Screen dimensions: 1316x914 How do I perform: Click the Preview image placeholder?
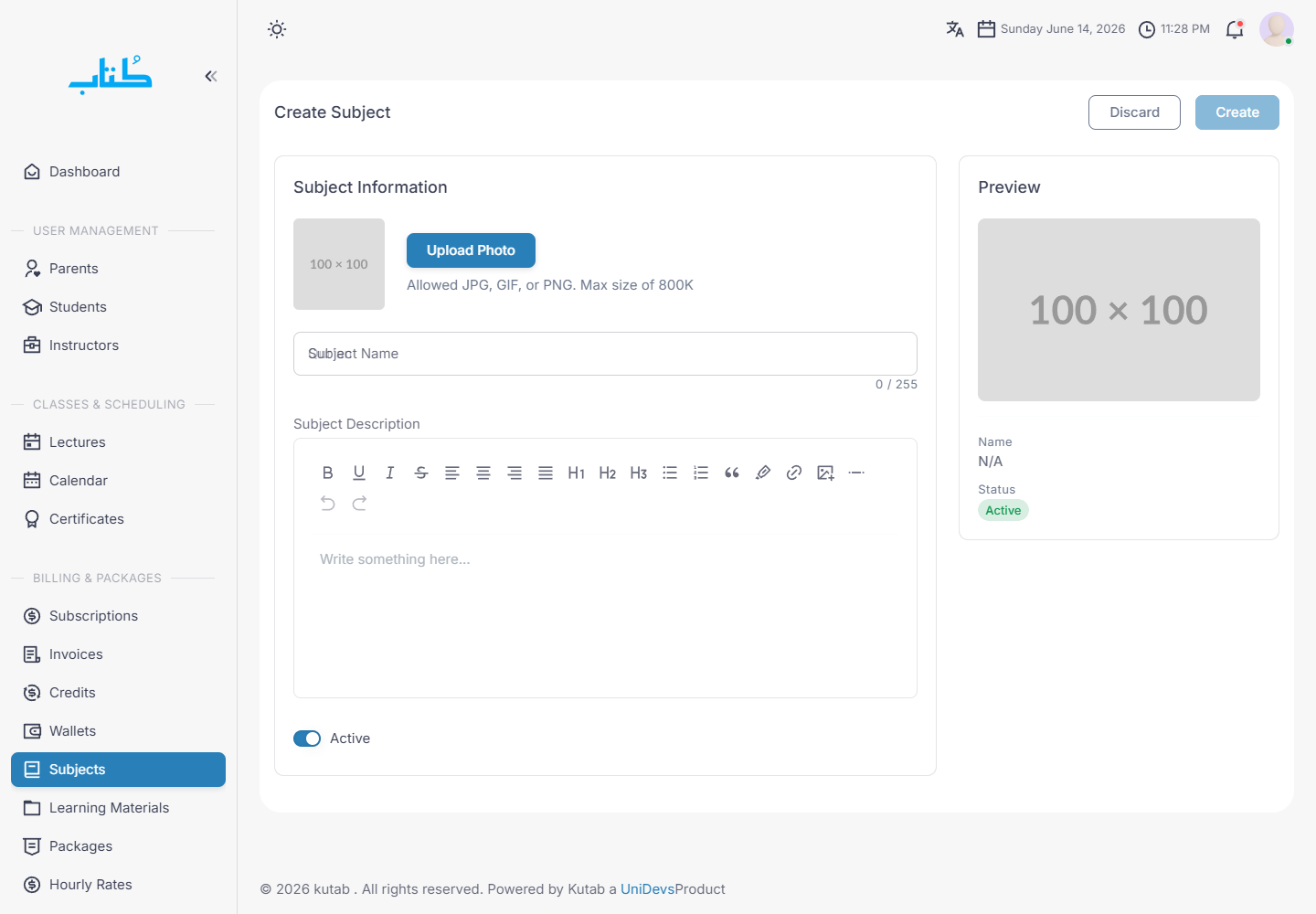[1119, 310]
